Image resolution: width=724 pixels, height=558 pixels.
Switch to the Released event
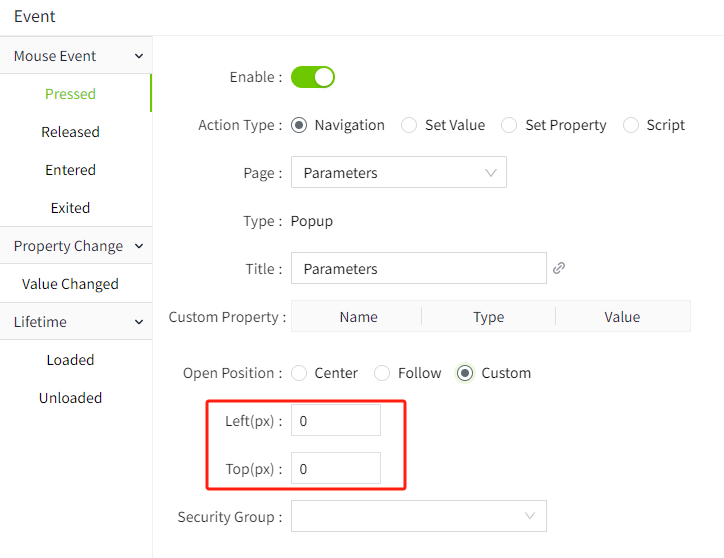tap(70, 132)
